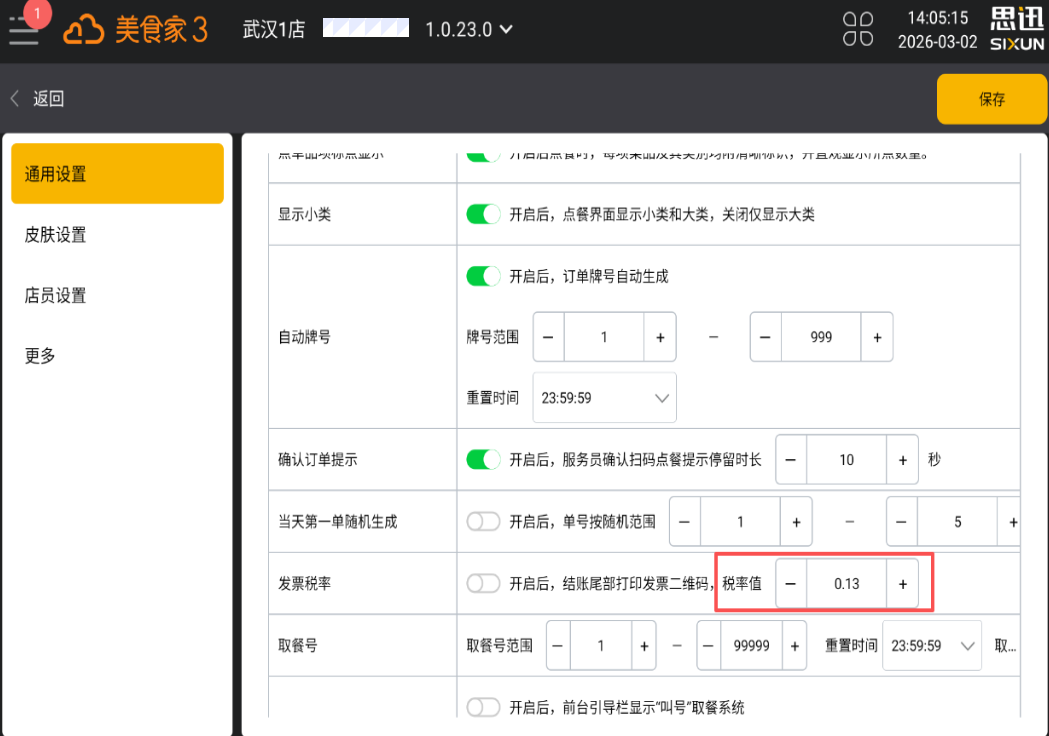Open the hamburger menu with notification badge
The width and height of the screenshot is (1049, 736).
click(x=24, y=29)
